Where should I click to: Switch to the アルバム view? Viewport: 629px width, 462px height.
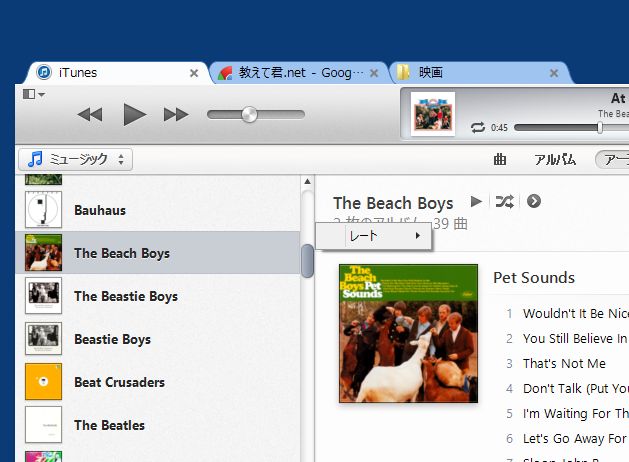[555, 160]
